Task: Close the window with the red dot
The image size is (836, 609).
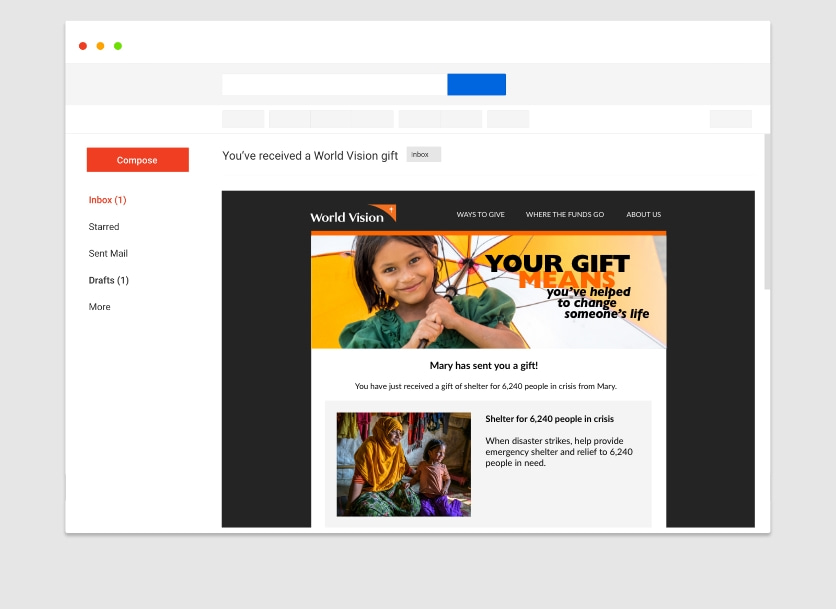Action: 83,46
